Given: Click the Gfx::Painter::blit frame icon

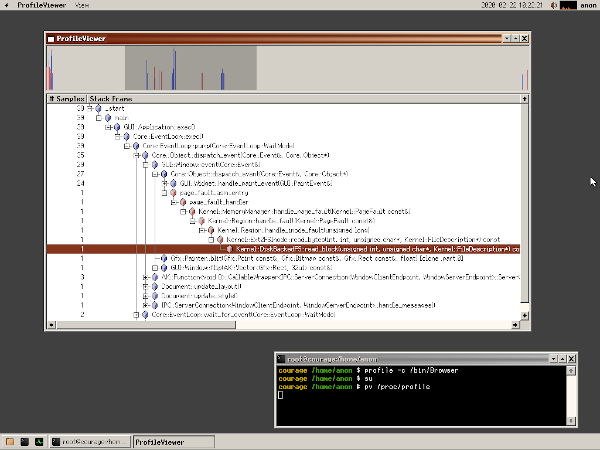Looking at the screenshot, I should click(164, 258).
